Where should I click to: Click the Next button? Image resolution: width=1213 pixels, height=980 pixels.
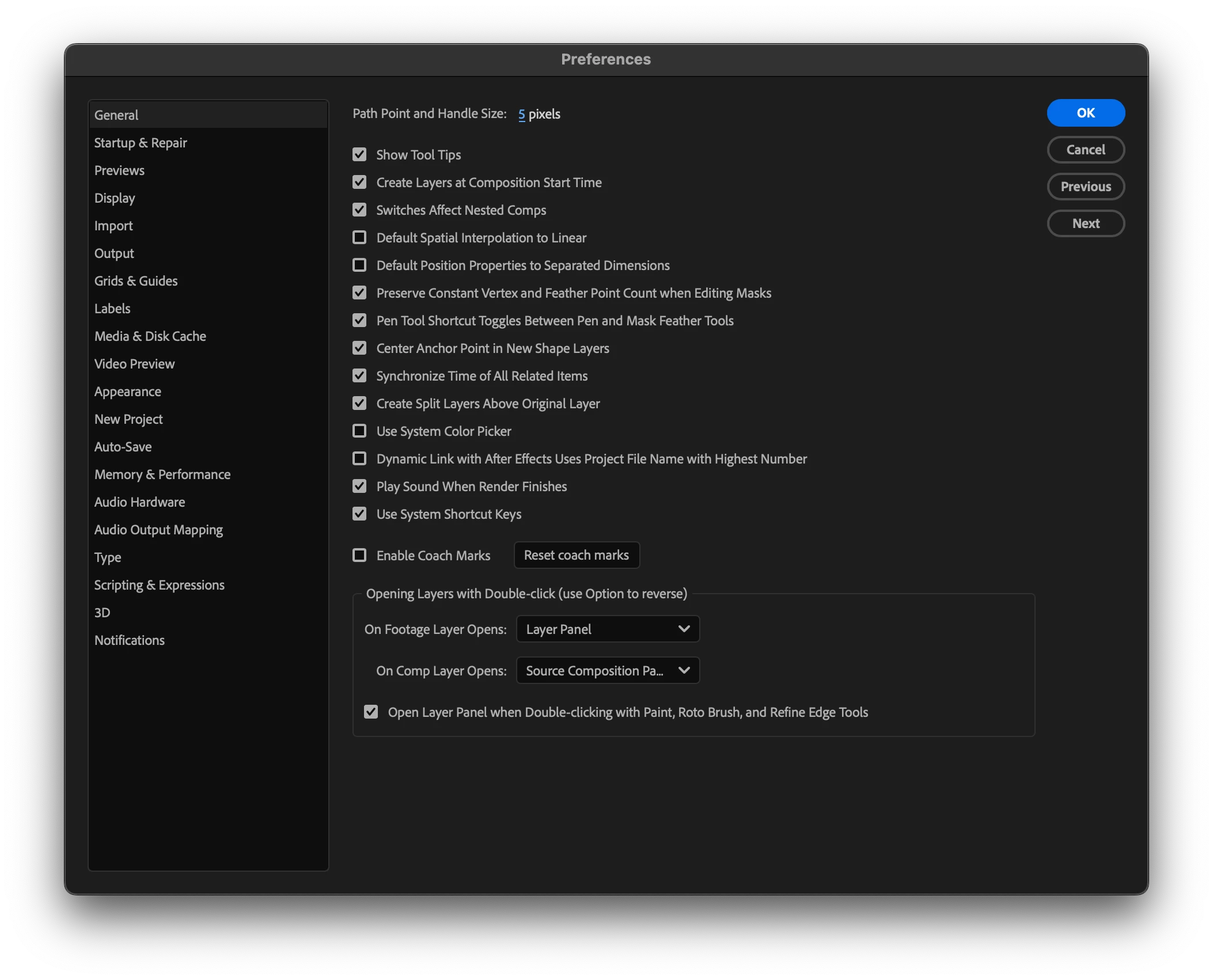[x=1085, y=223]
